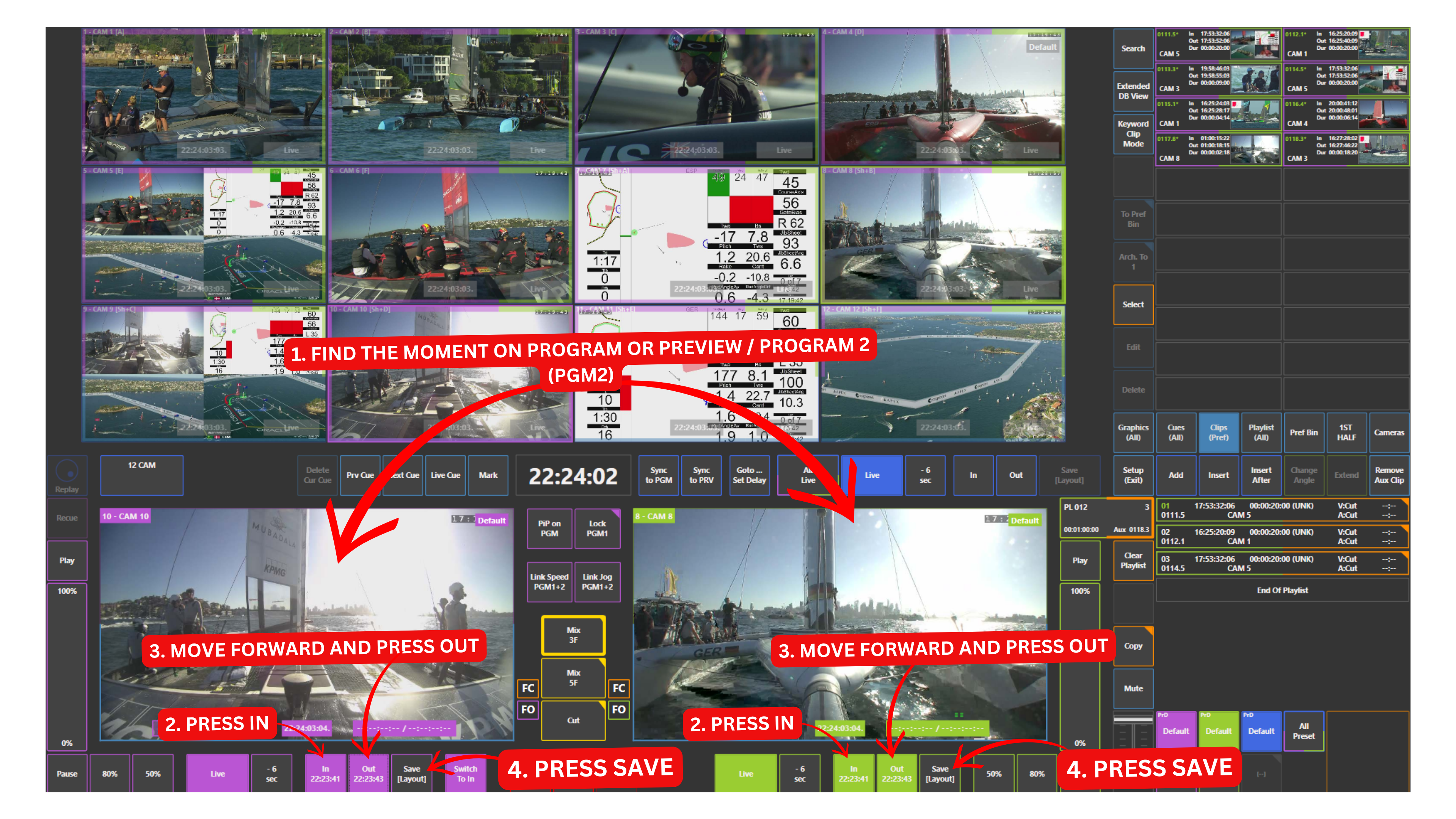1456x819 pixels.
Task: Open Extended DB View
Action: coord(1133,91)
